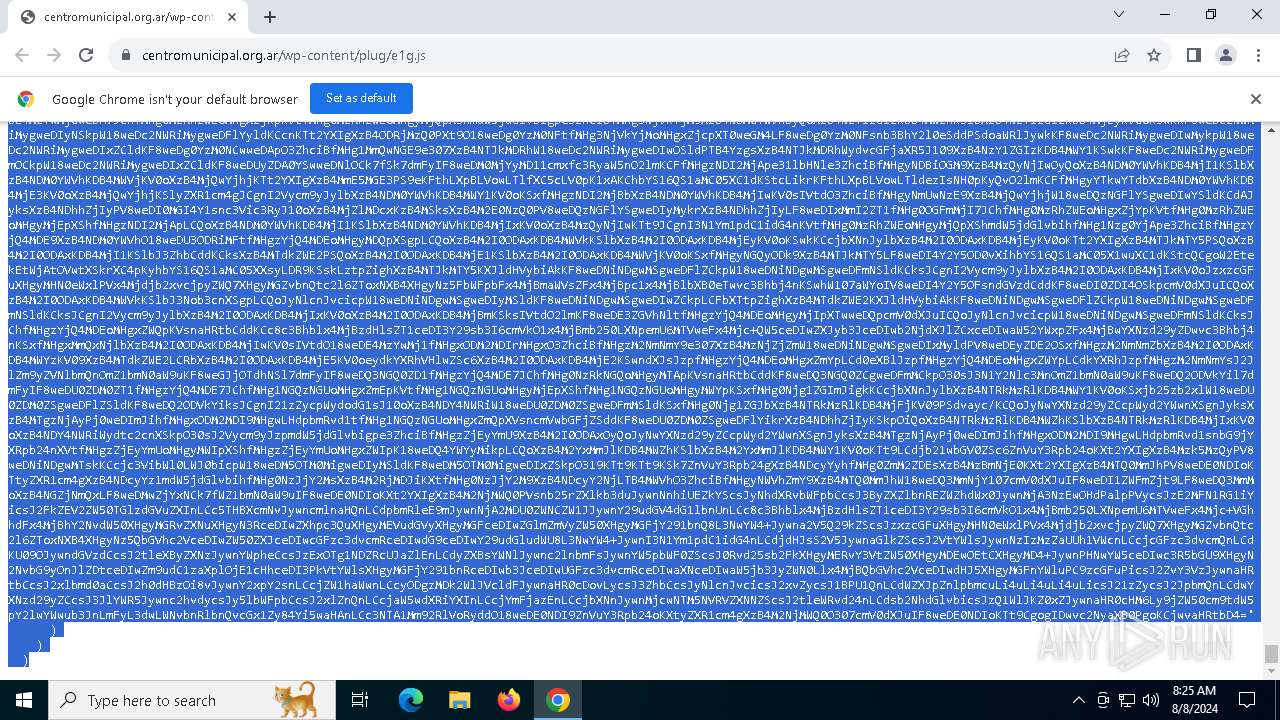
Task: Set Chrome as default browser
Action: click(x=361, y=98)
